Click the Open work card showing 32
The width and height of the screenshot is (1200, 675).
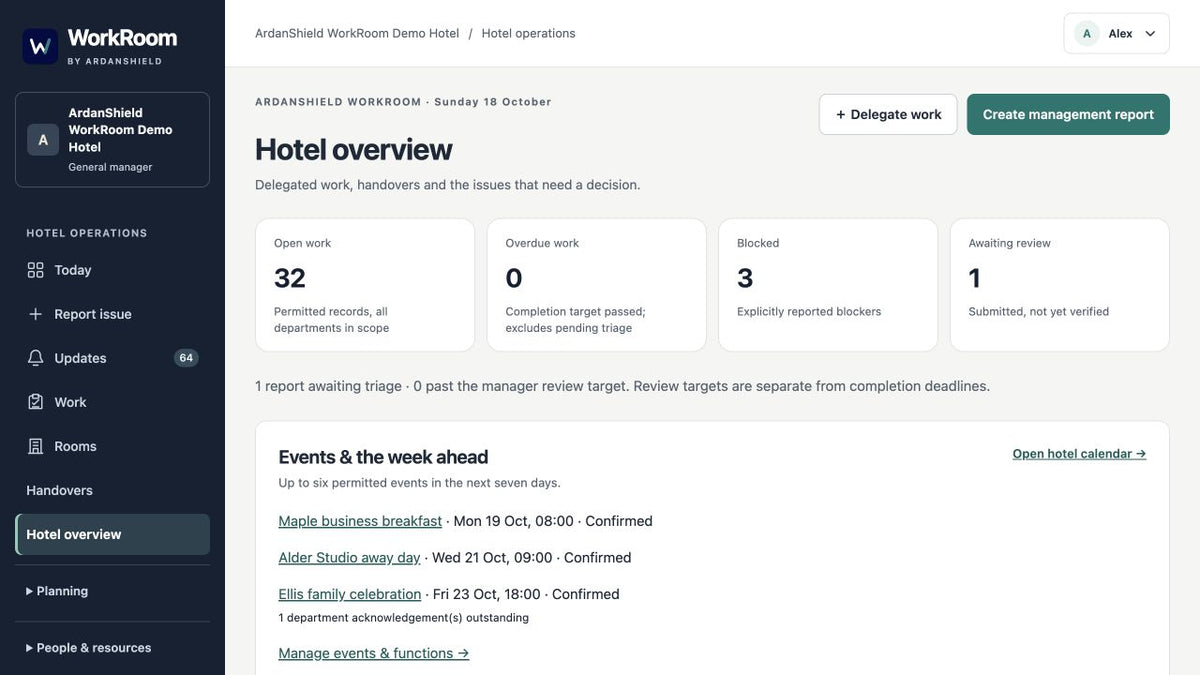365,285
